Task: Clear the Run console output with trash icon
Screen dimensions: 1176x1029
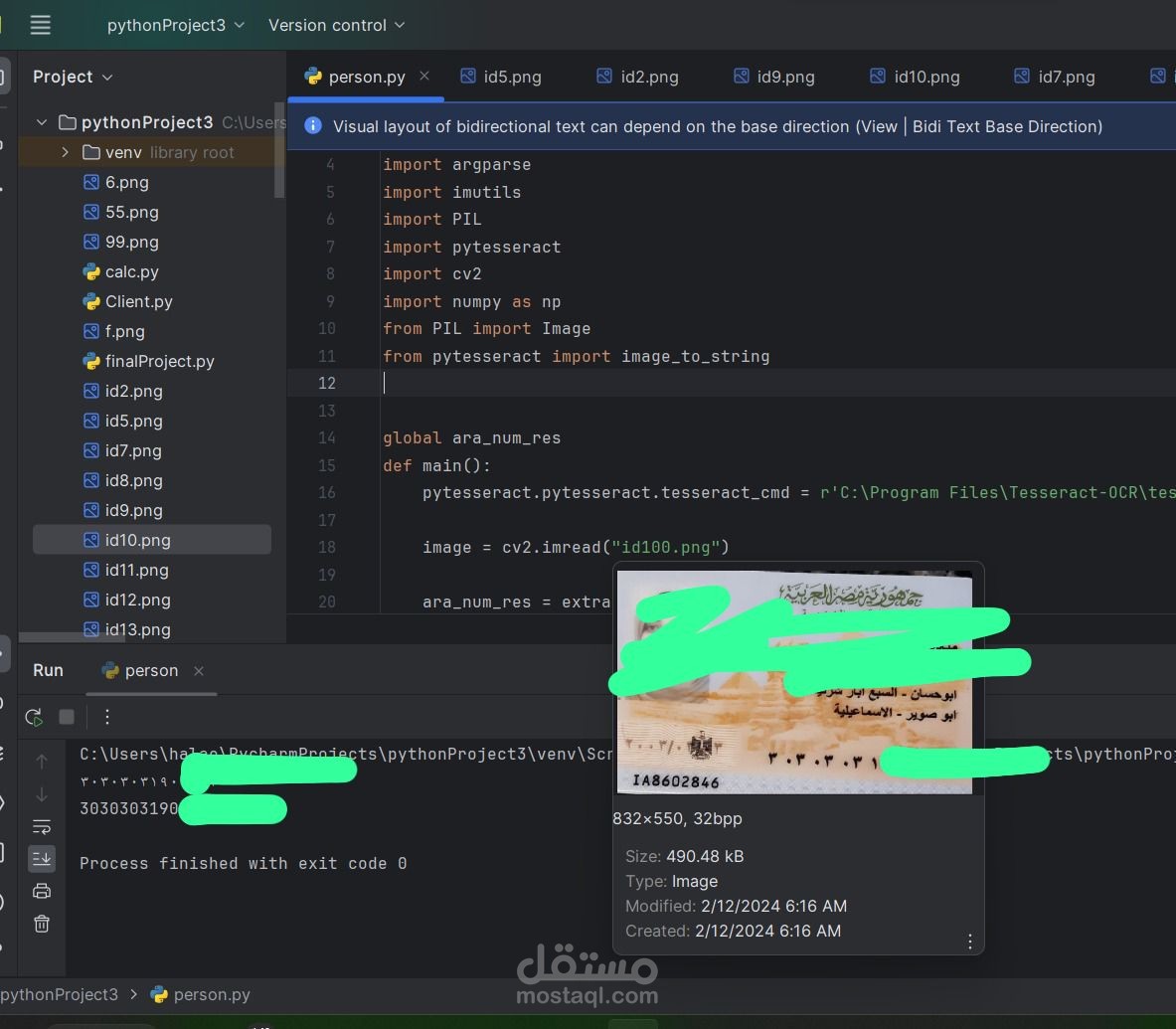Action: [41, 924]
